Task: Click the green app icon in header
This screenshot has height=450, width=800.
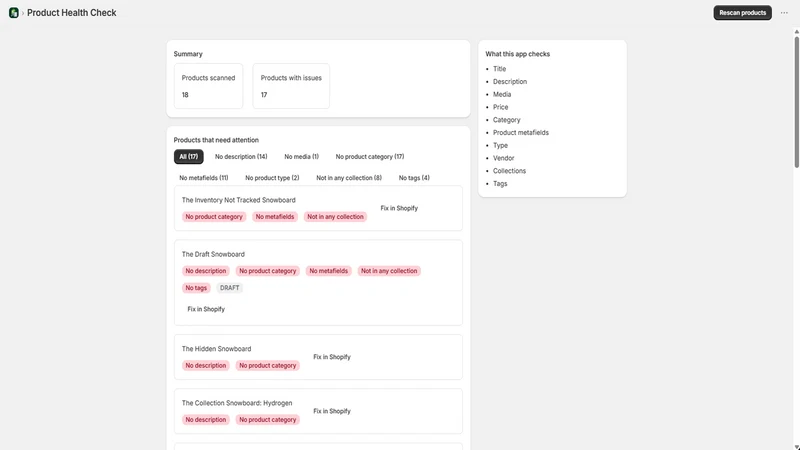Action: [14, 13]
